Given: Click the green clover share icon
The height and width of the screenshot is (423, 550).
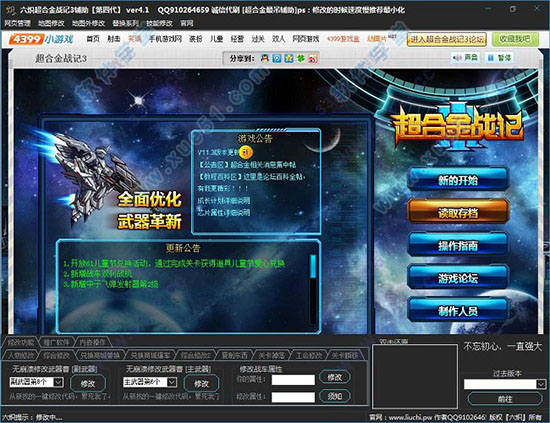Looking at the screenshot, I should pos(301,58).
